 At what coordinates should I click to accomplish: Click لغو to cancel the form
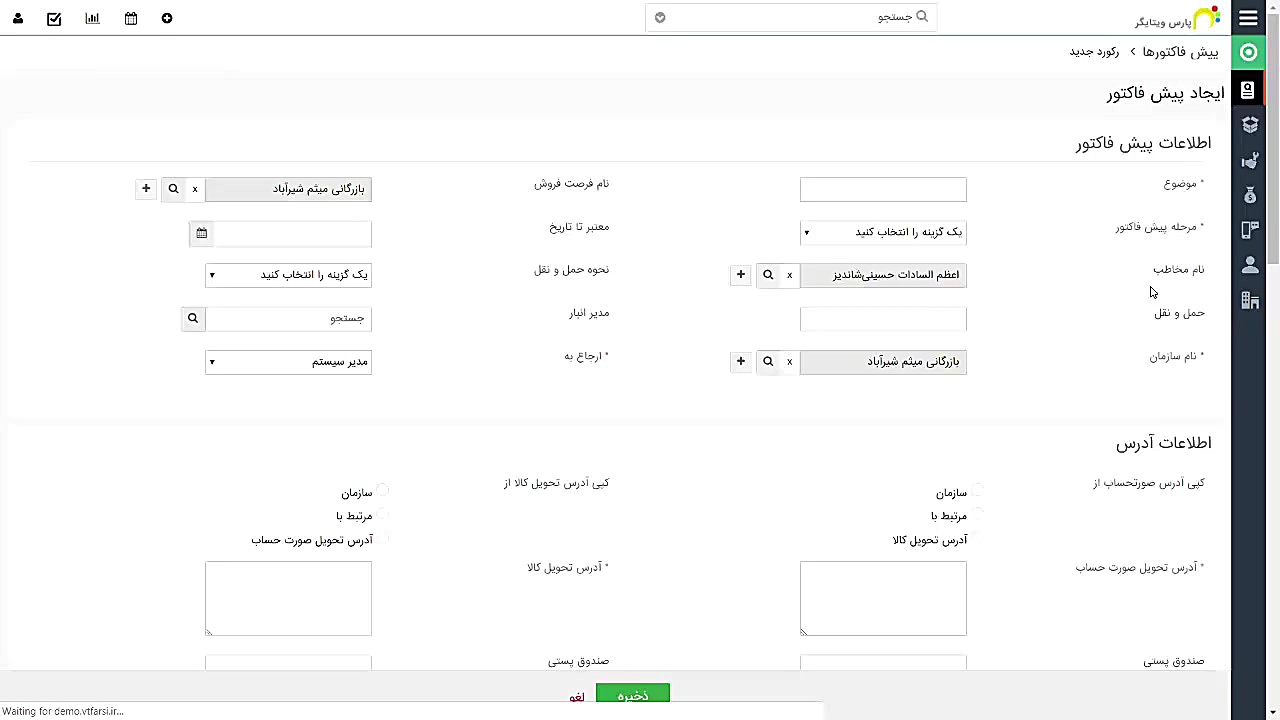[576, 696]
